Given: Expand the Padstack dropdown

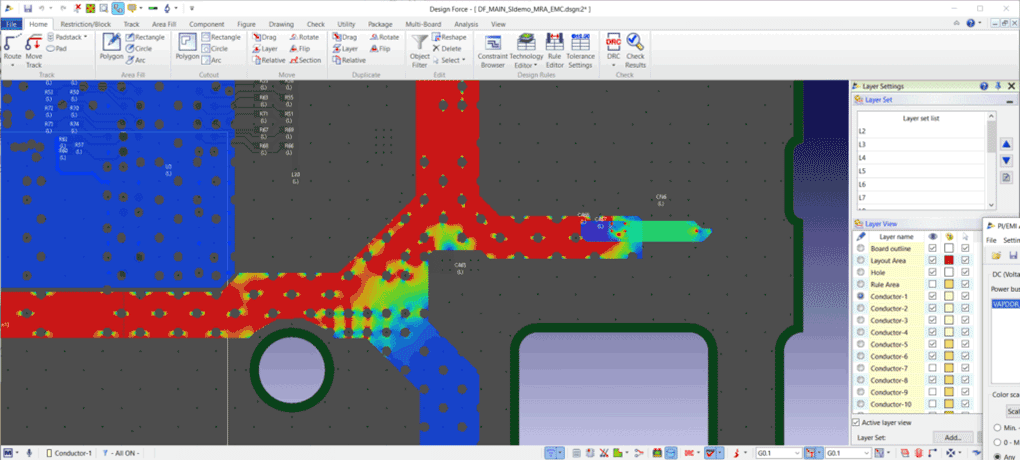Looking at the screenshot, I should [86, 37].
